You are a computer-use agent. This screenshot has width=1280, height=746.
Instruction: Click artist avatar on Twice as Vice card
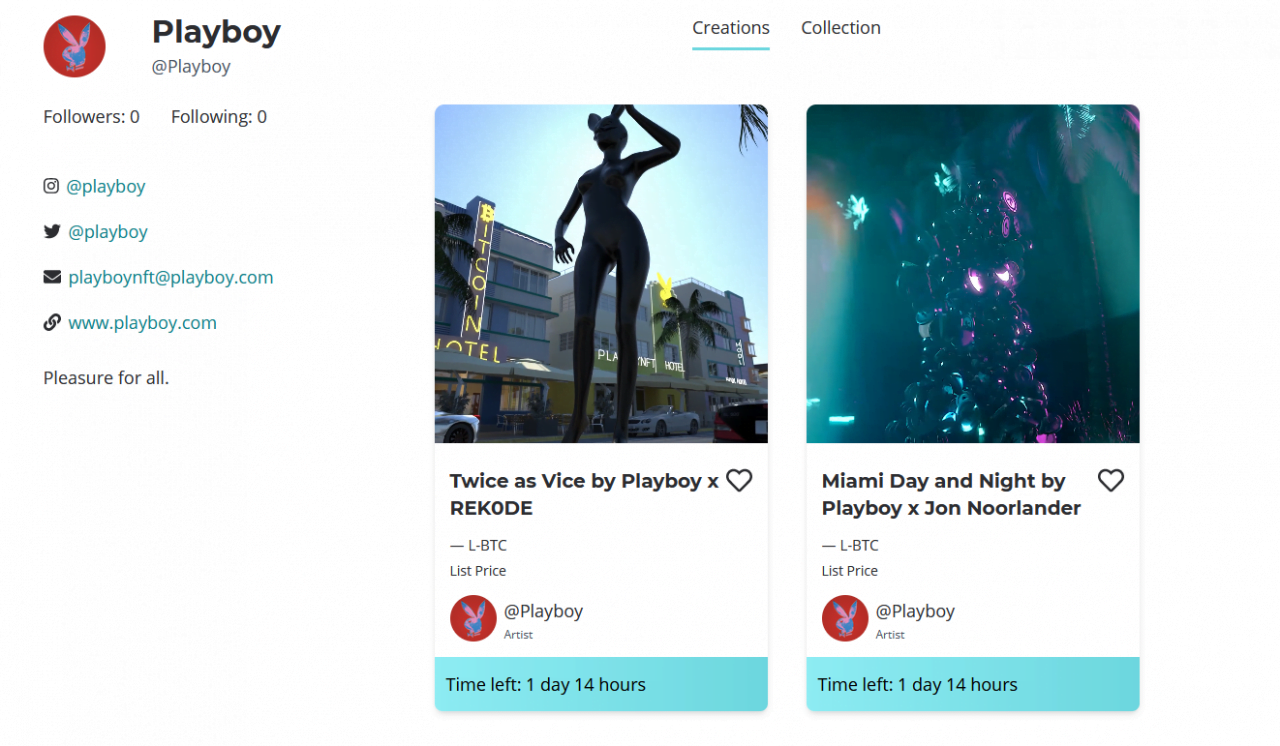[x=473, y=618]
